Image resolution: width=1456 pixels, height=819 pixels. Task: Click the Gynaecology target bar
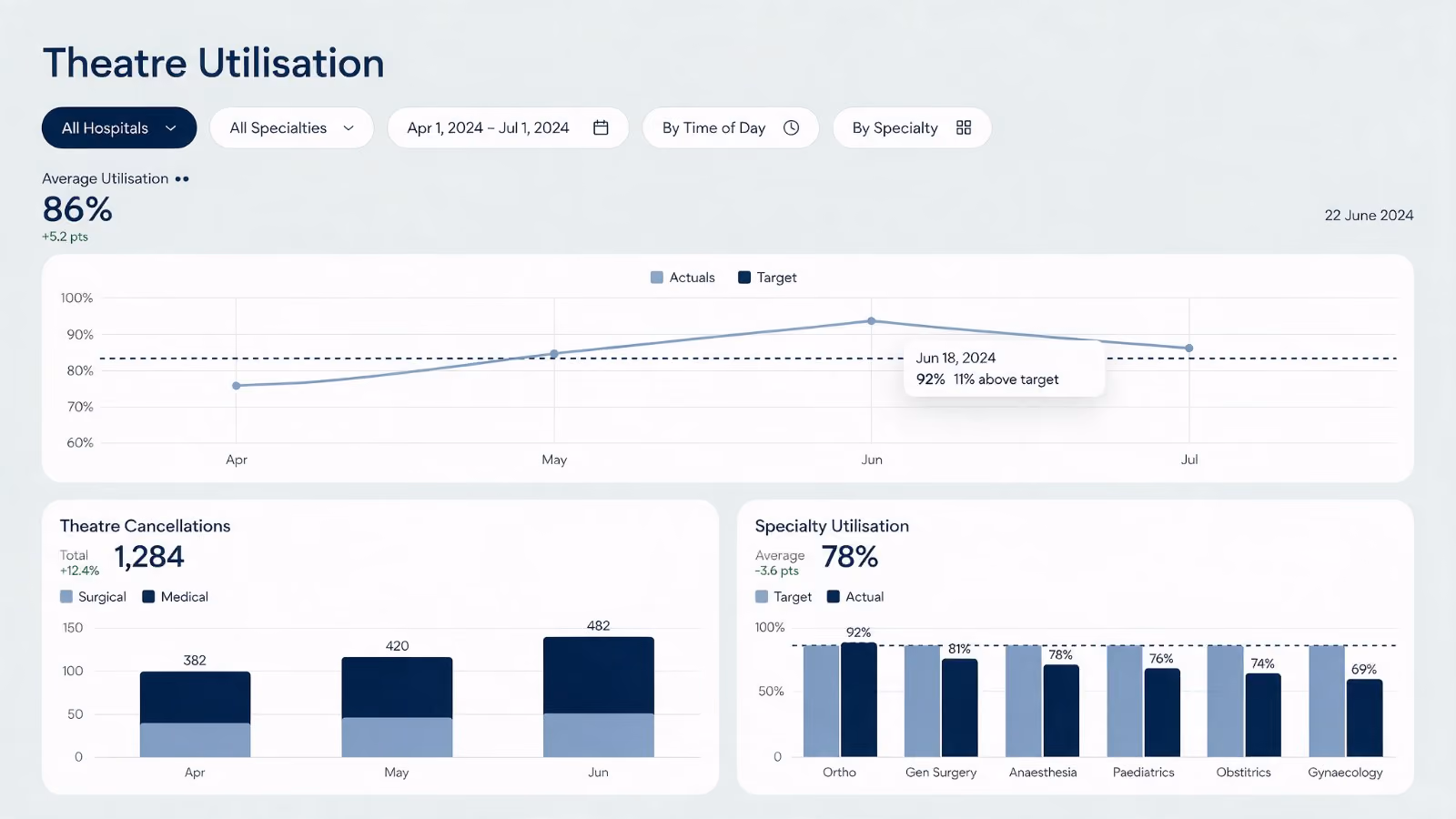[1327, 701]
